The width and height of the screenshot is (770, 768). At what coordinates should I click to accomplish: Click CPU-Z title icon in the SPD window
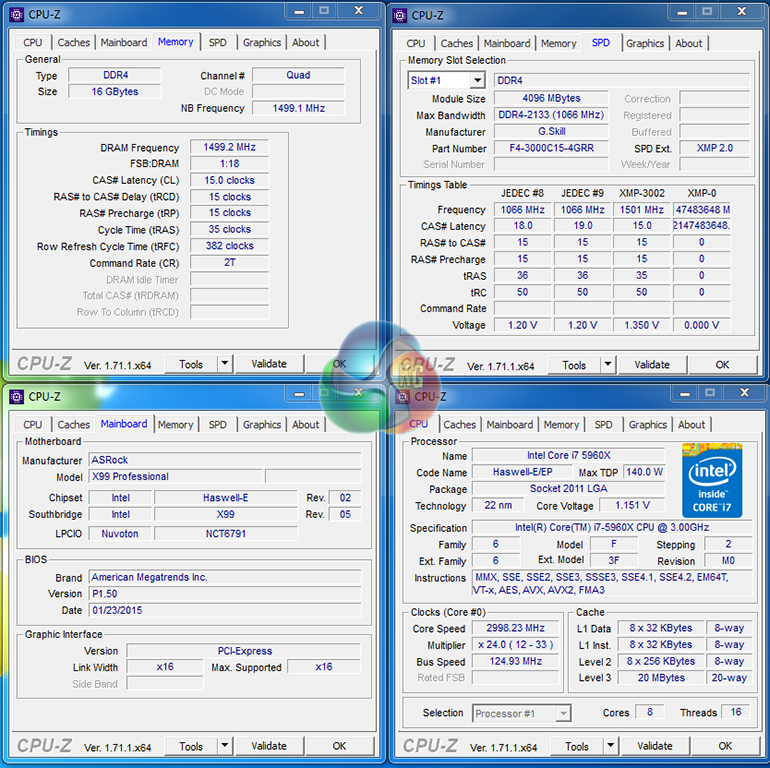click(400, 15)
